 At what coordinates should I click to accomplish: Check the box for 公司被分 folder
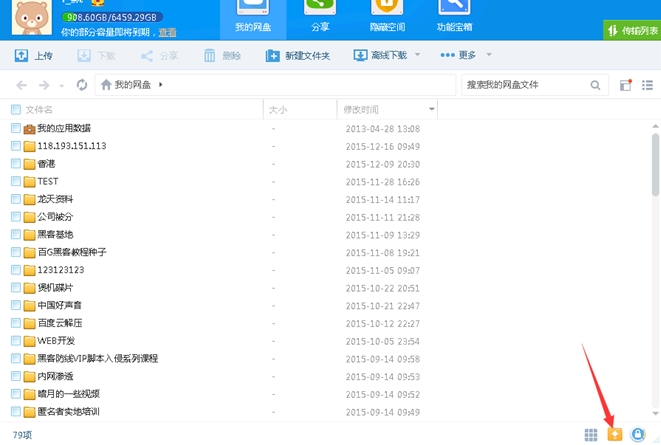pos(16,217)
